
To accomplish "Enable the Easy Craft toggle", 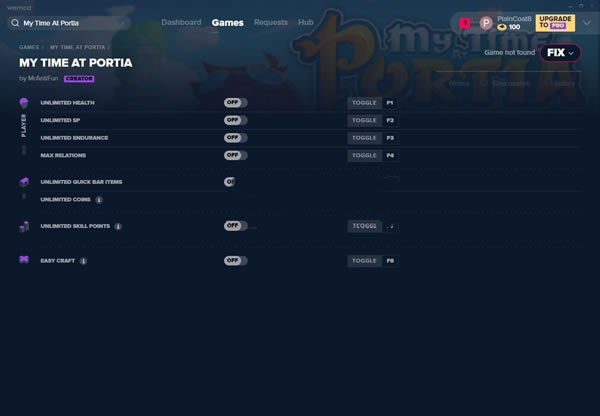I will (x=235, y=261).
